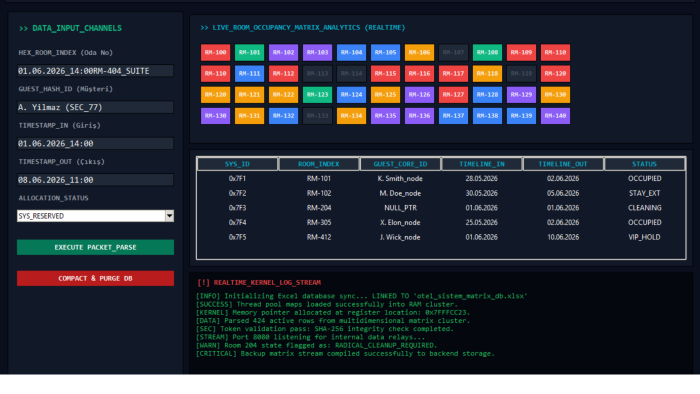Select the table row with ID 0x7F1
700x394 pixels.
click(441, 178)
